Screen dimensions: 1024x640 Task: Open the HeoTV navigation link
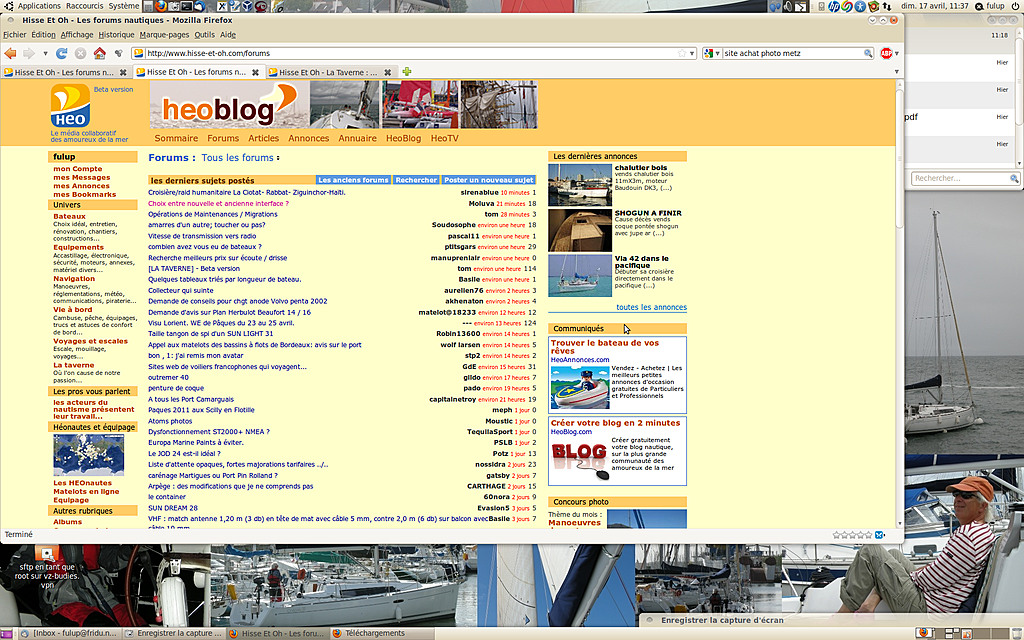(445, 138)
